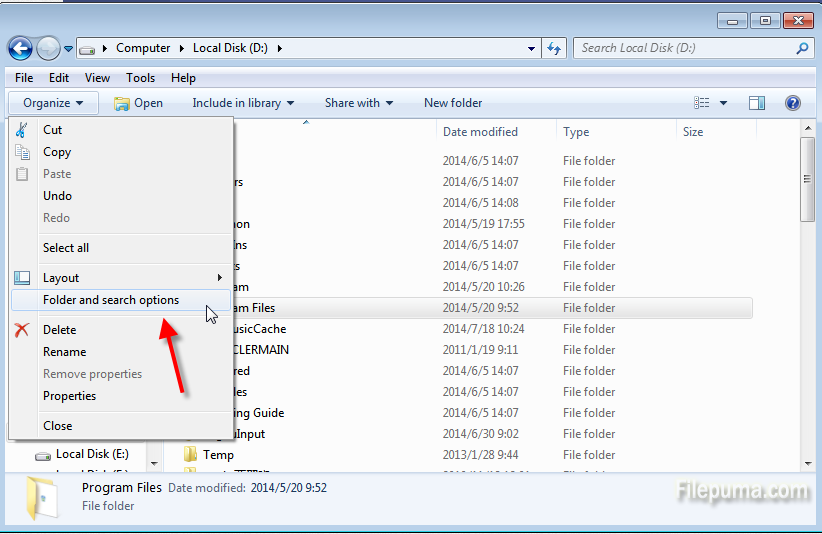The width and height of the screenshot is (822, 534).
Task: Choose Select all from Organize menu
Action: (x=66, y=248)
